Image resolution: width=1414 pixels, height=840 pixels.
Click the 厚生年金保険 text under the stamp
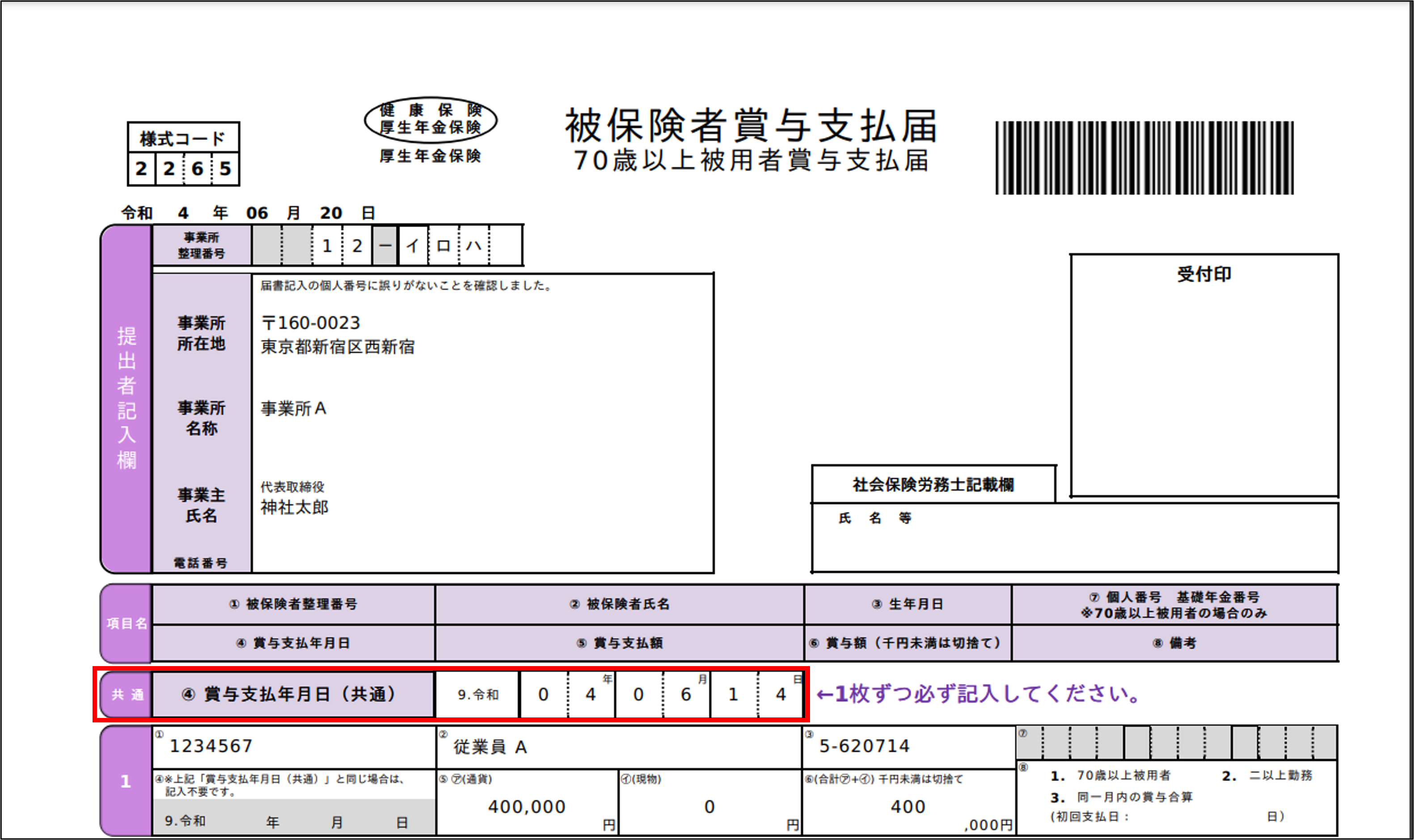click(430, 156)
